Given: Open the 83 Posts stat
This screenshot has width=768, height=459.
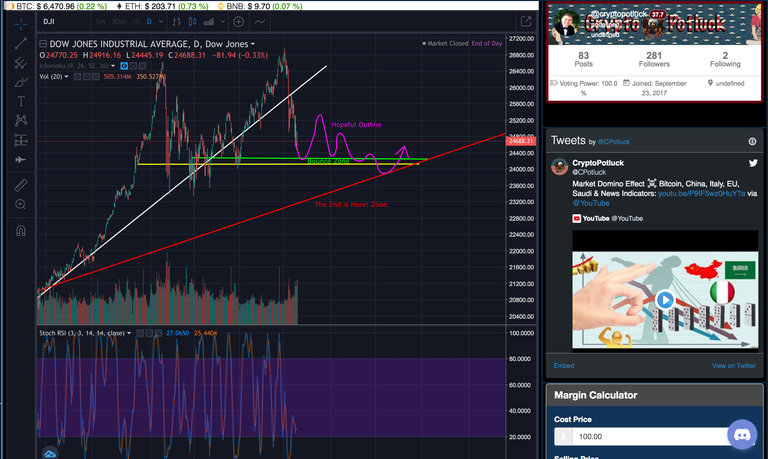Looking at the screenshot, I should tap(583, 59).
